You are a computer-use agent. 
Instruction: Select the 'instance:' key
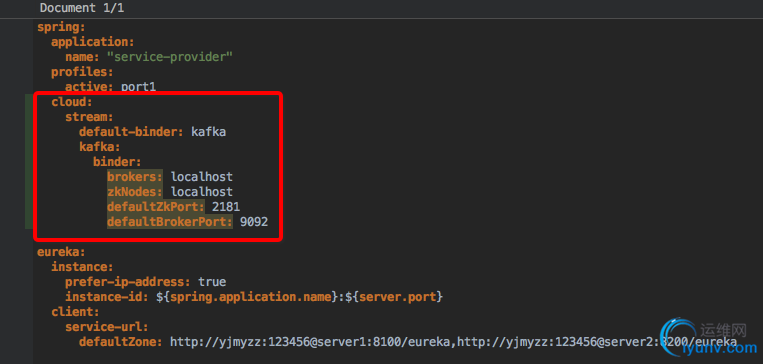pyautogui.click(x=82, y=267)
